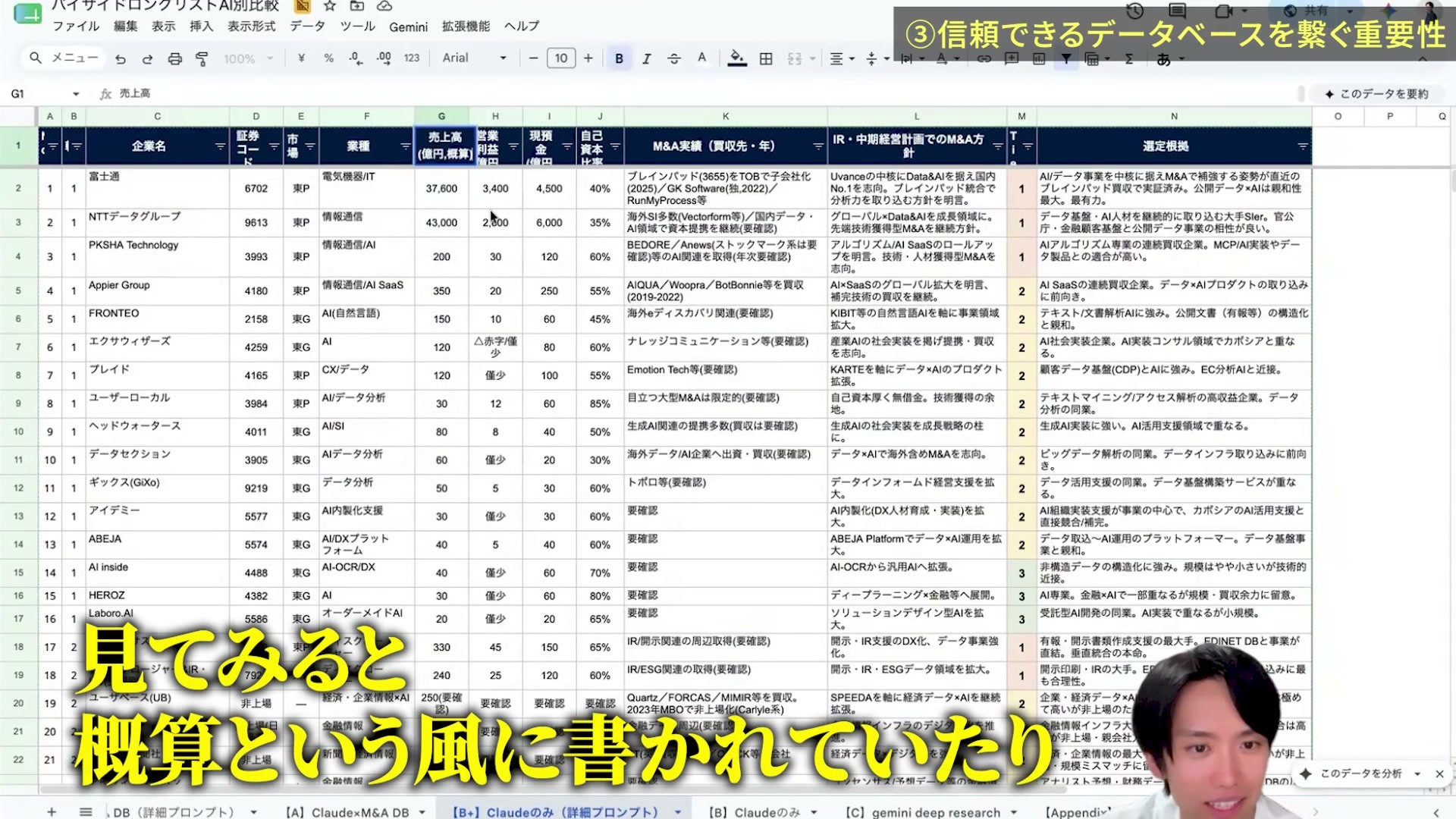This screenshot has height=819, width=1456.
Task: Open fill color bucket picker
Action: [x=737, y=58]
